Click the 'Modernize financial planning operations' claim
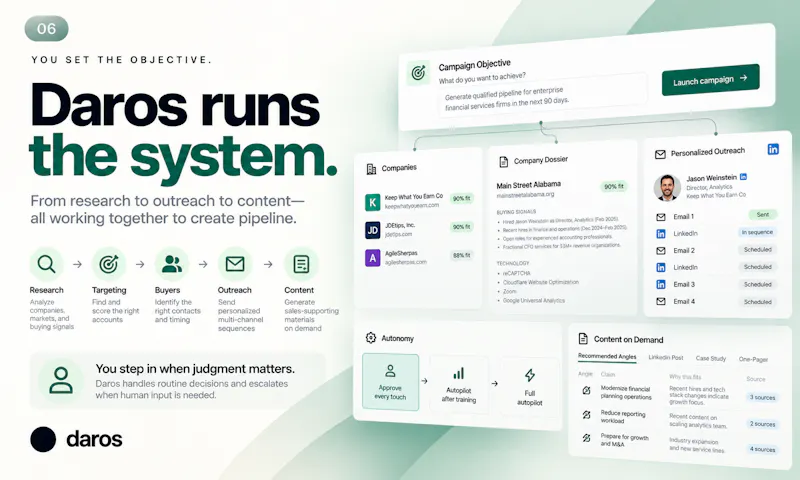 (626, 392)
